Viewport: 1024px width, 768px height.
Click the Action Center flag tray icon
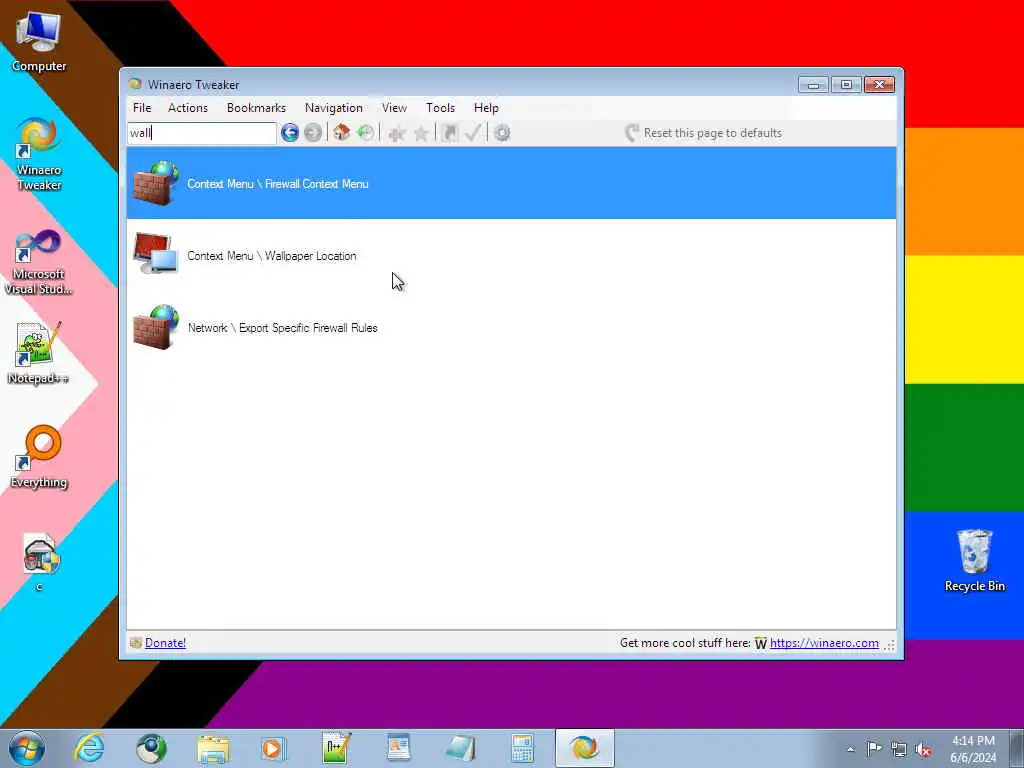click(x=874, y=748)
